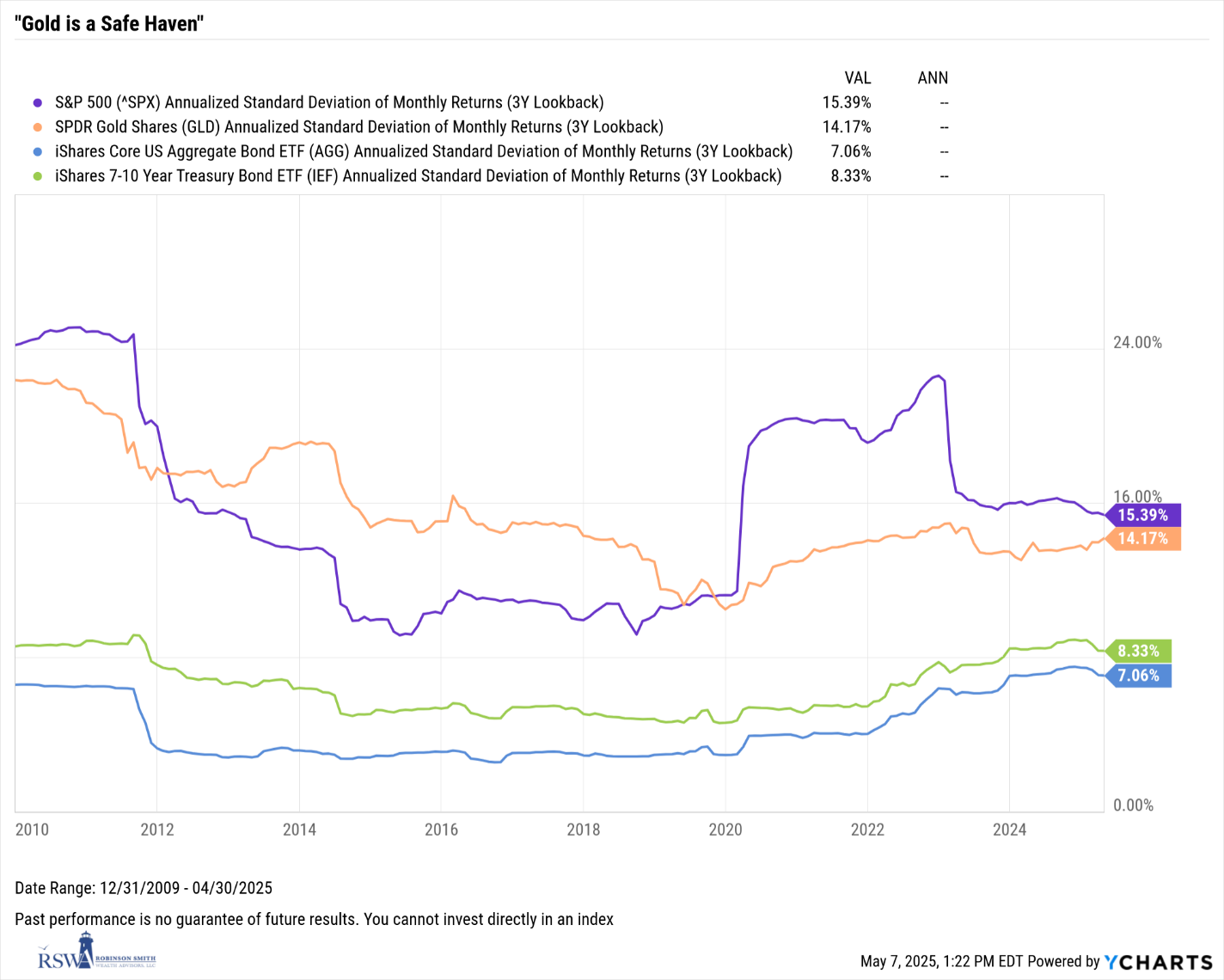Screen dimensions: 1224x980
Task: Select the SPDR Gold Shares (GLD) legend label
Action: tap(358, 127)
